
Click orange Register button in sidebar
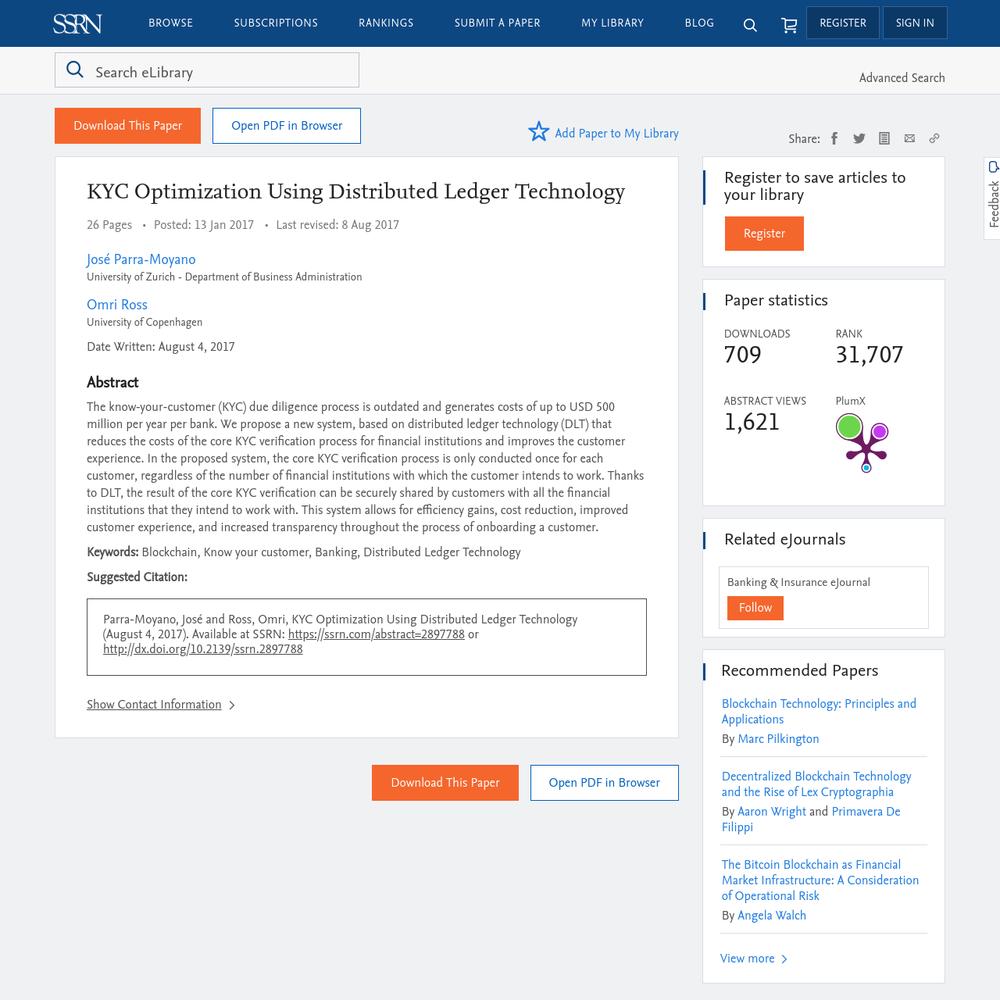click(x=764, y=233)
